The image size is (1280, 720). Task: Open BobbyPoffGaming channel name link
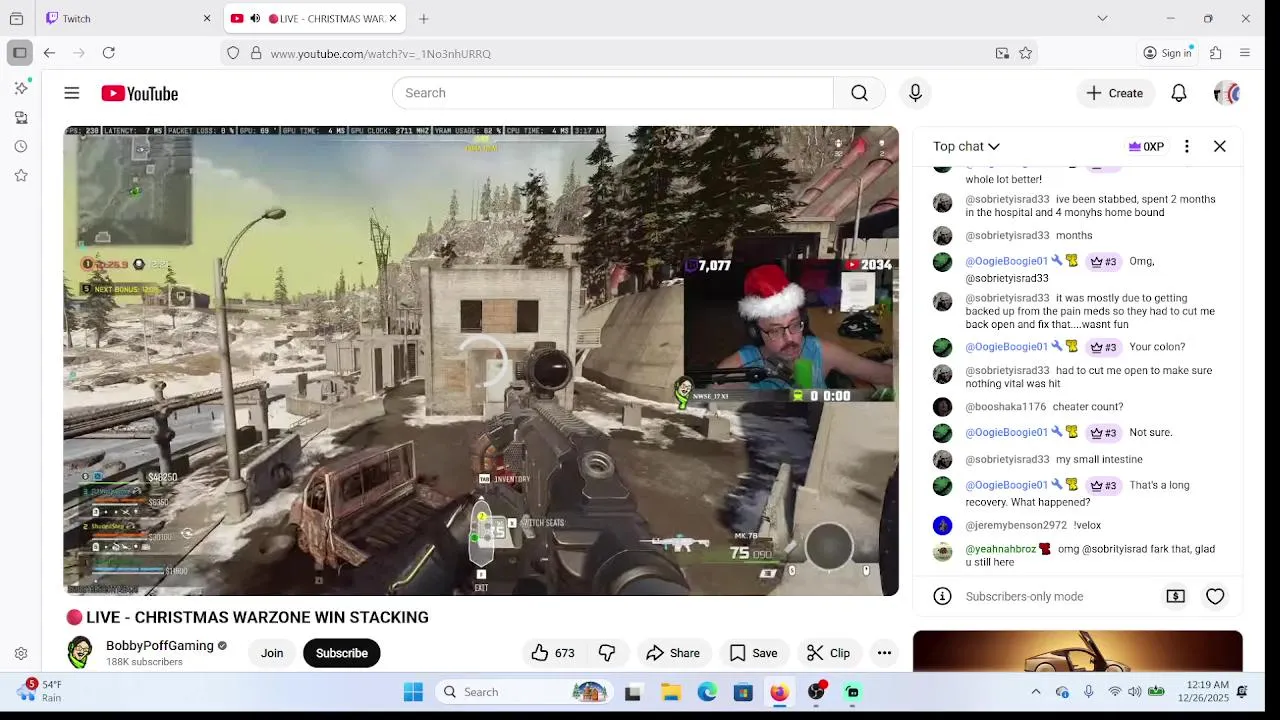click(x=160, y=645)
